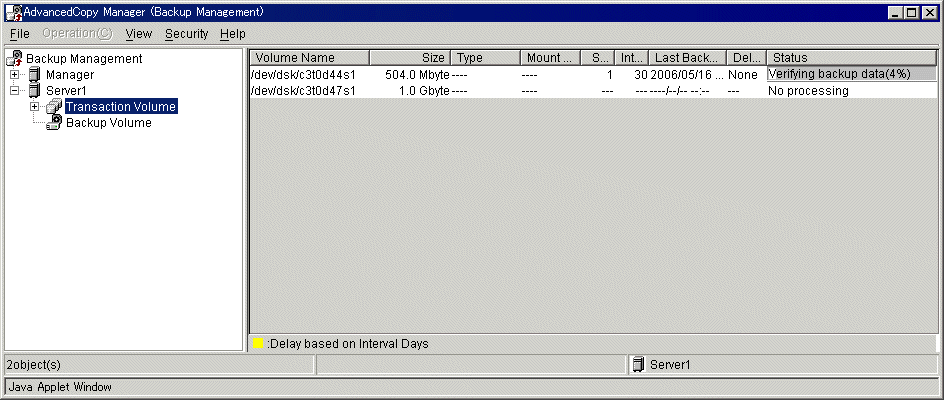Click the yellow delay legend swatch

258,343
